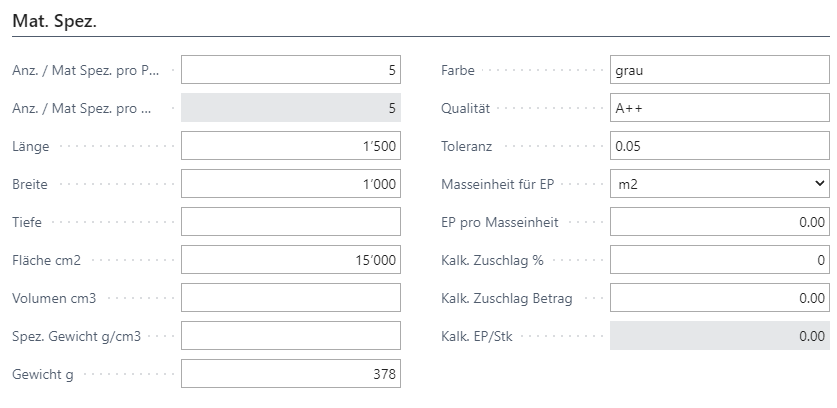This screenshot has height=408, width=837.
Task: Click the empty Volumen cm3 field
Action: (291, 297)
